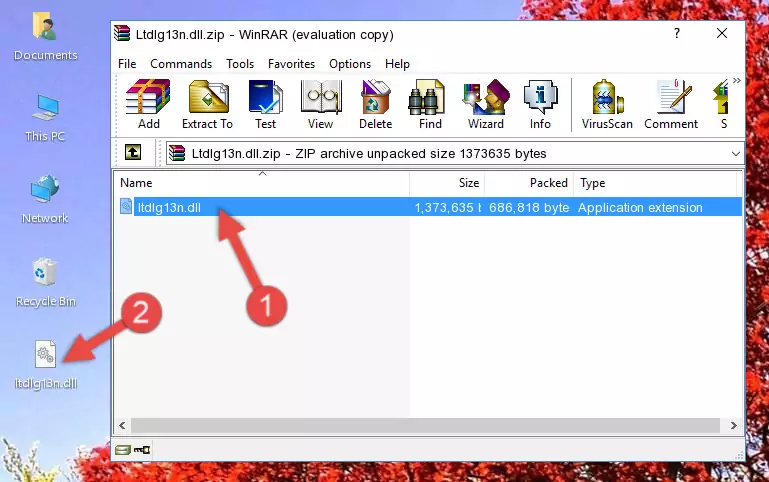Open the View file tool

tap(321, 104)
